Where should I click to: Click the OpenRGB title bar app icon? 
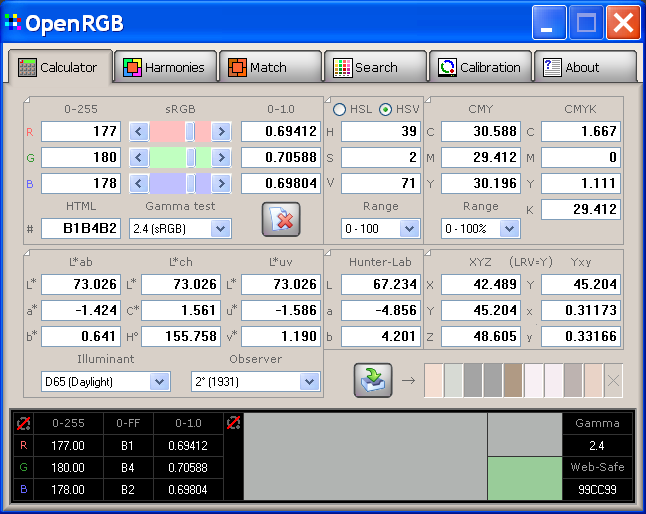coord(13,22)
